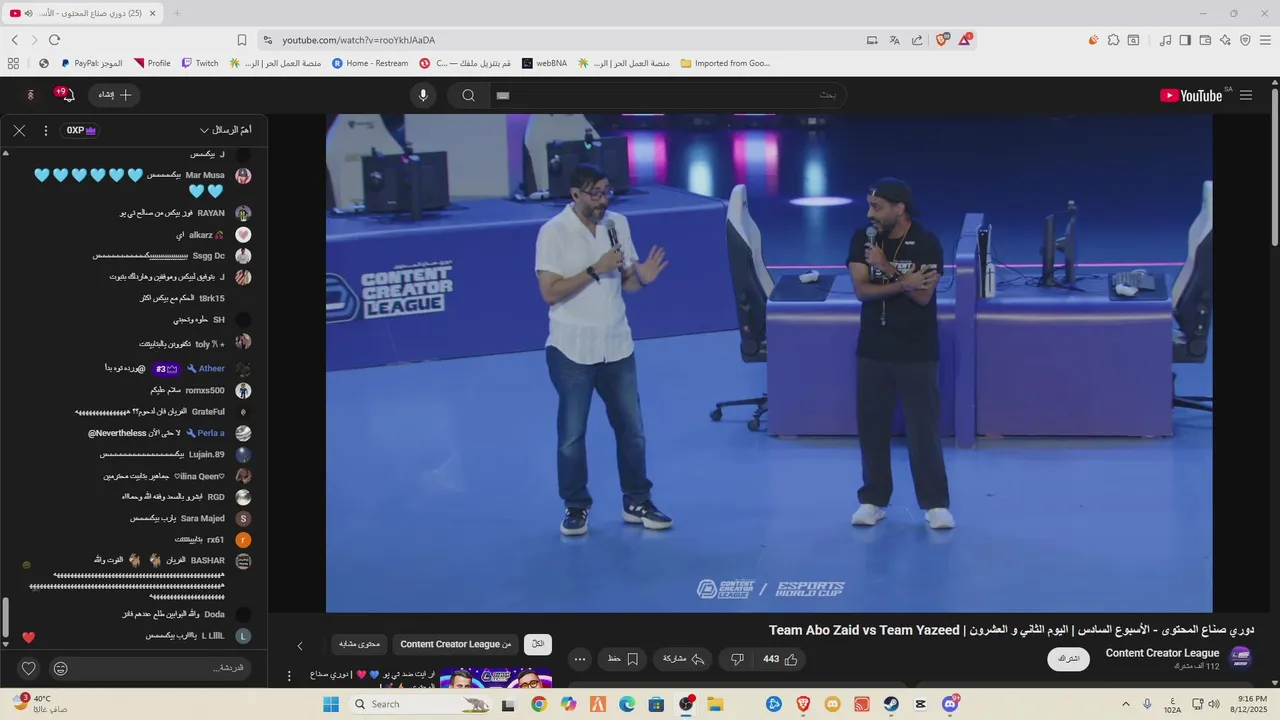Open the Twitch bookmark
Viewport: 1280px width, 720px height.
200,63
